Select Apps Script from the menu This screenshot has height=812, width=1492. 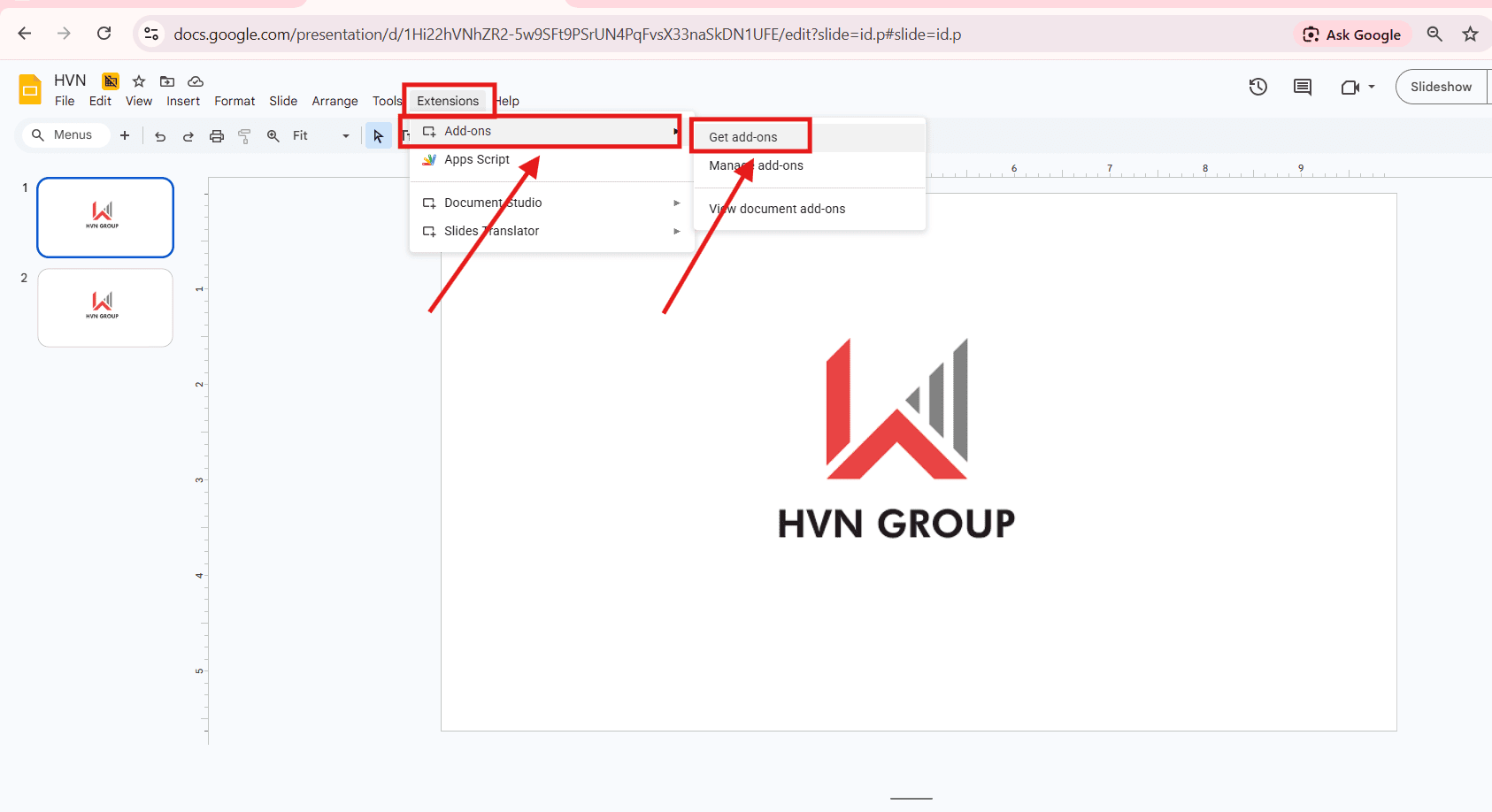477,159
